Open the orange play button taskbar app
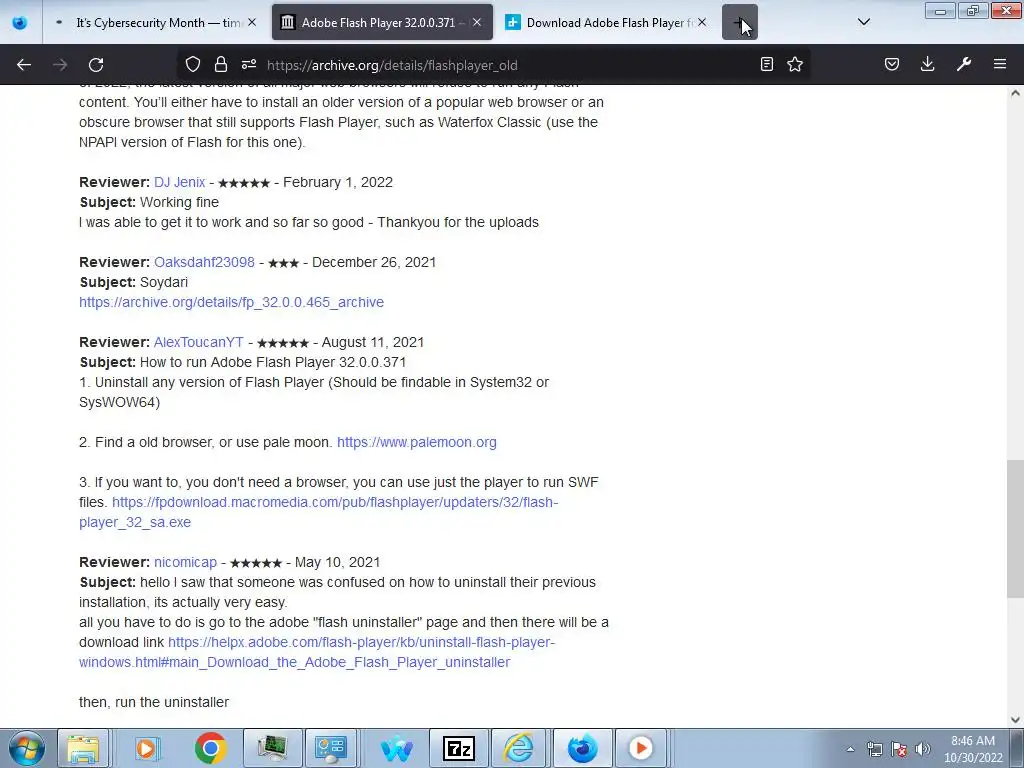This screenshot has width=1024, height=768. [x=641, y=748]
